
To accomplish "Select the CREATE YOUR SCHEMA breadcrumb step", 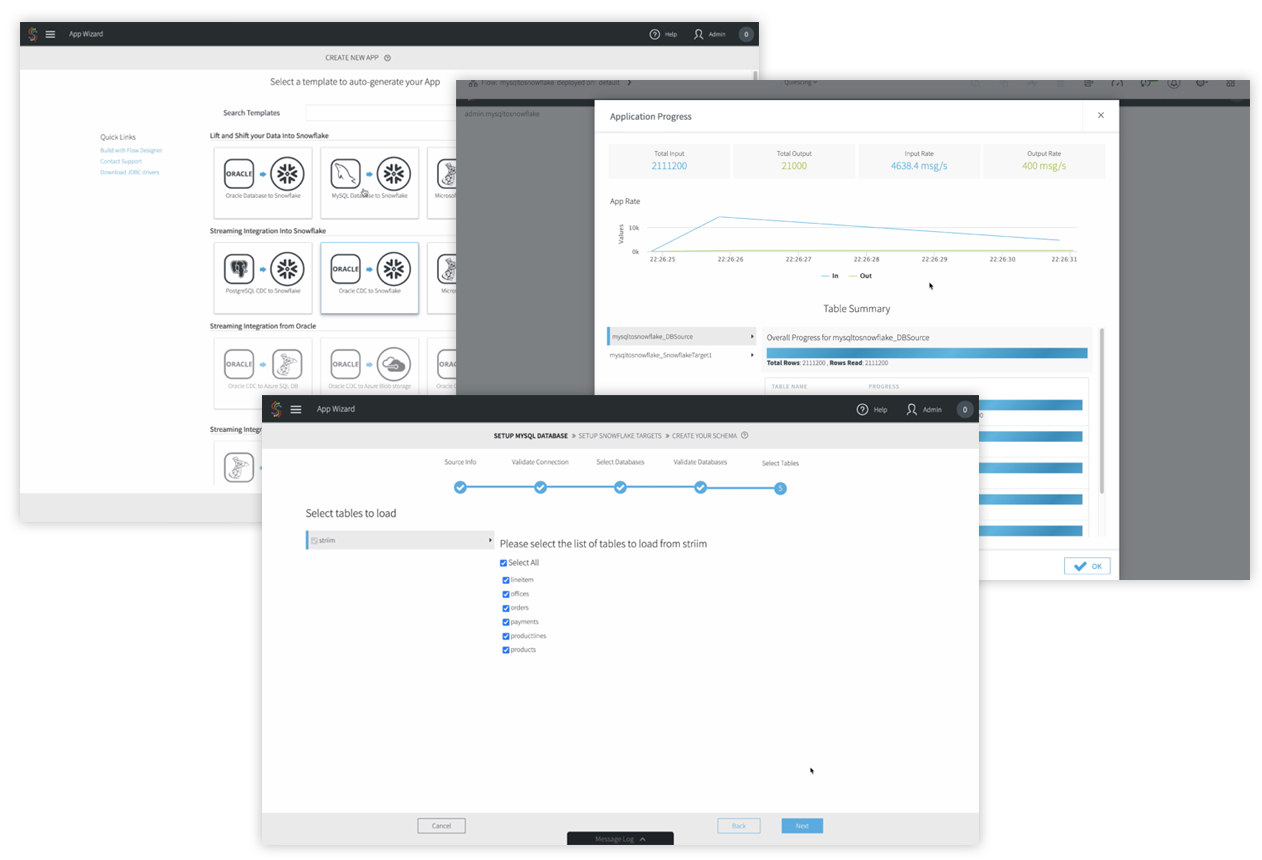I will [x=705, y=436].
